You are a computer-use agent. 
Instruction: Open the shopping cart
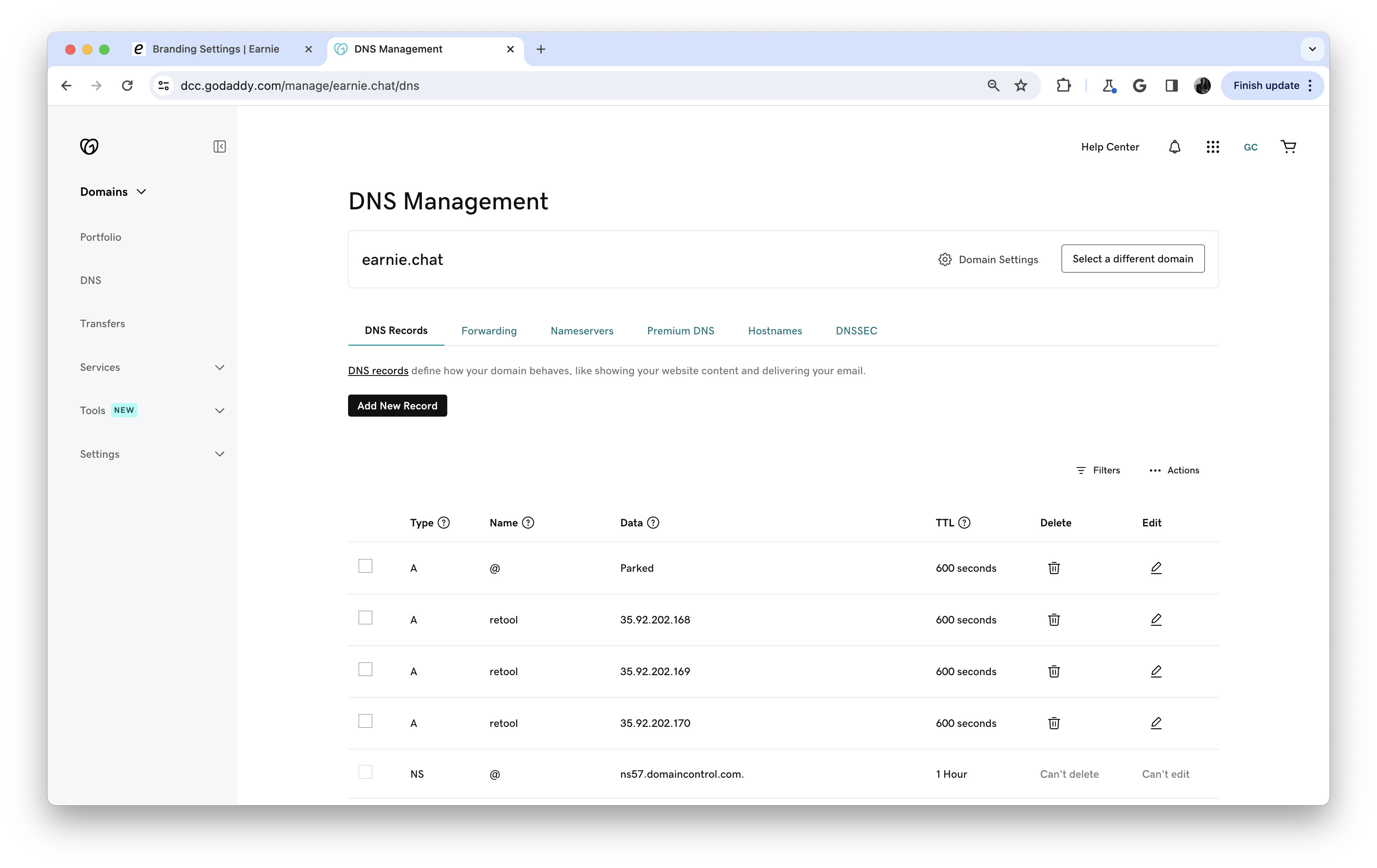pos(1288,147)
